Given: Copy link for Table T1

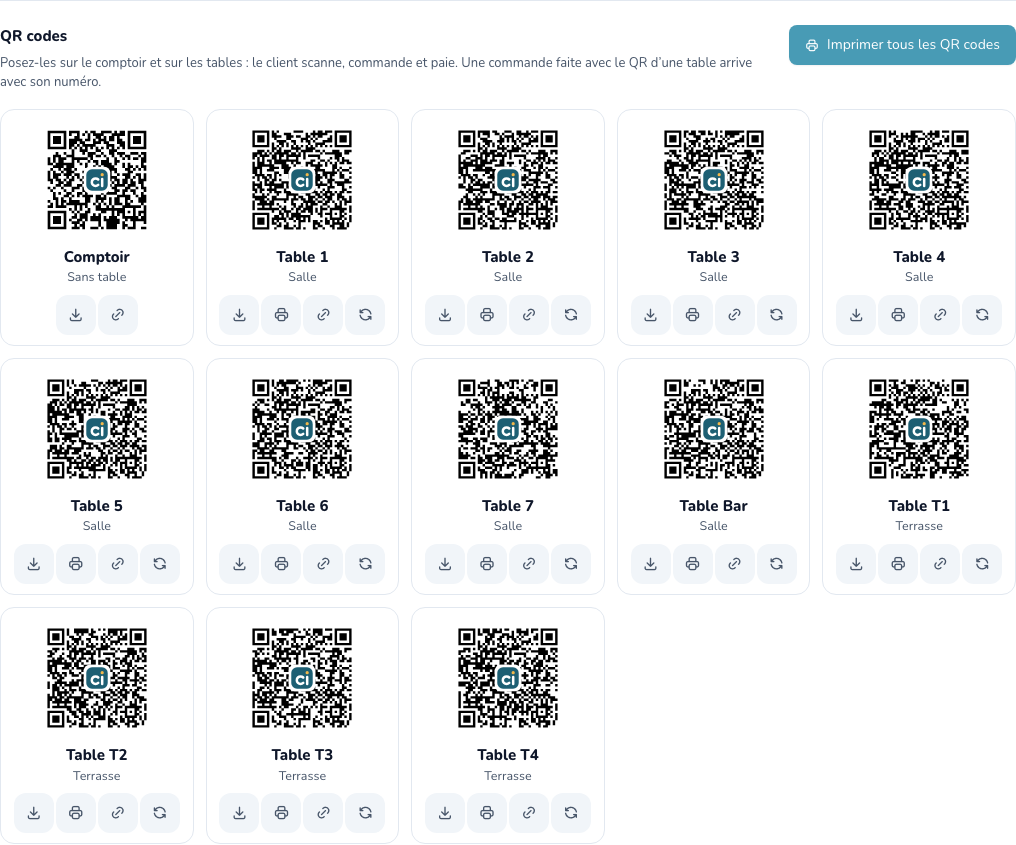Looking at the screenshot, I should [x=940, y=564].
